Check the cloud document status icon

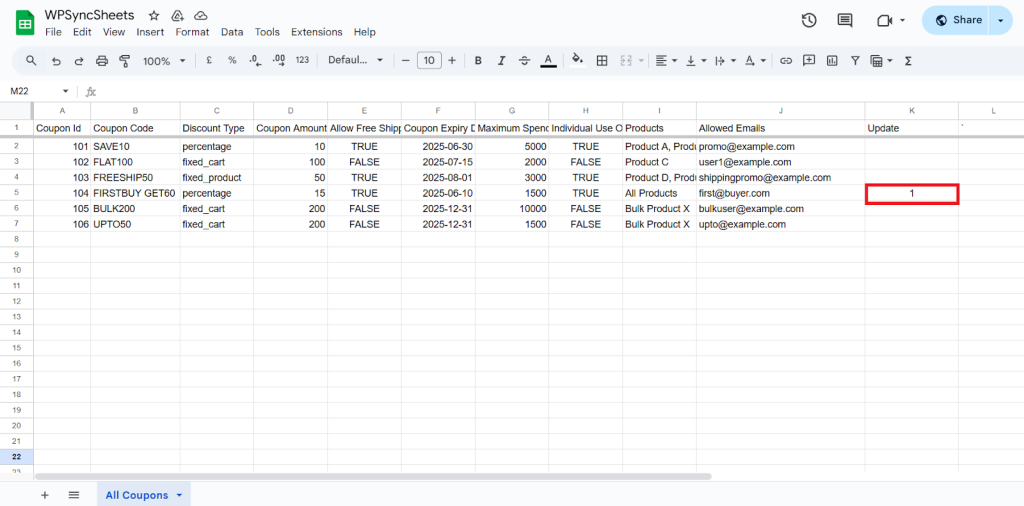click(x=200, y=16)
